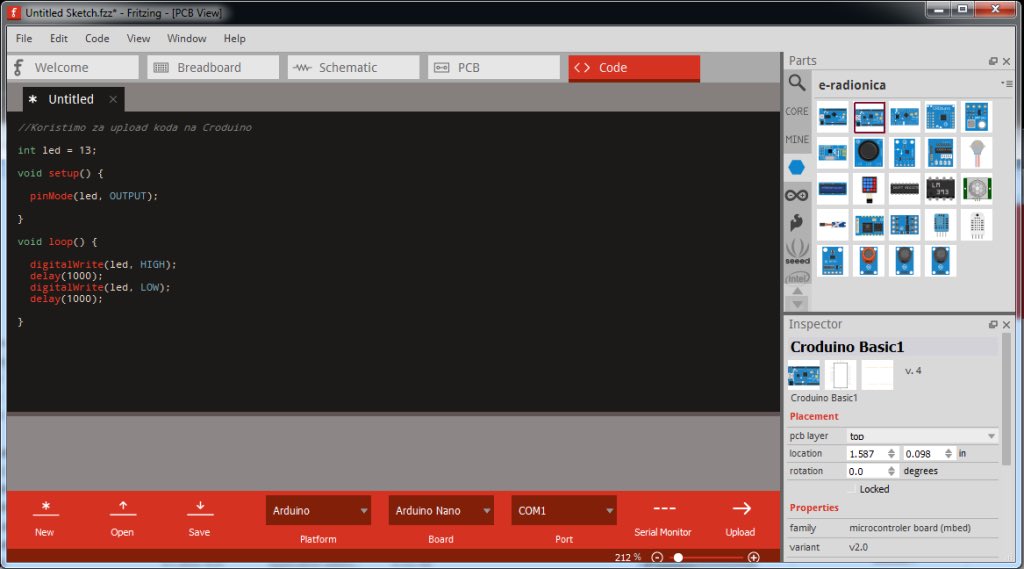The width and height of the screenshot is (1024, 569).
Task: Close the Parts panel
Action: pyautogui.click(x=1006, y=61)
